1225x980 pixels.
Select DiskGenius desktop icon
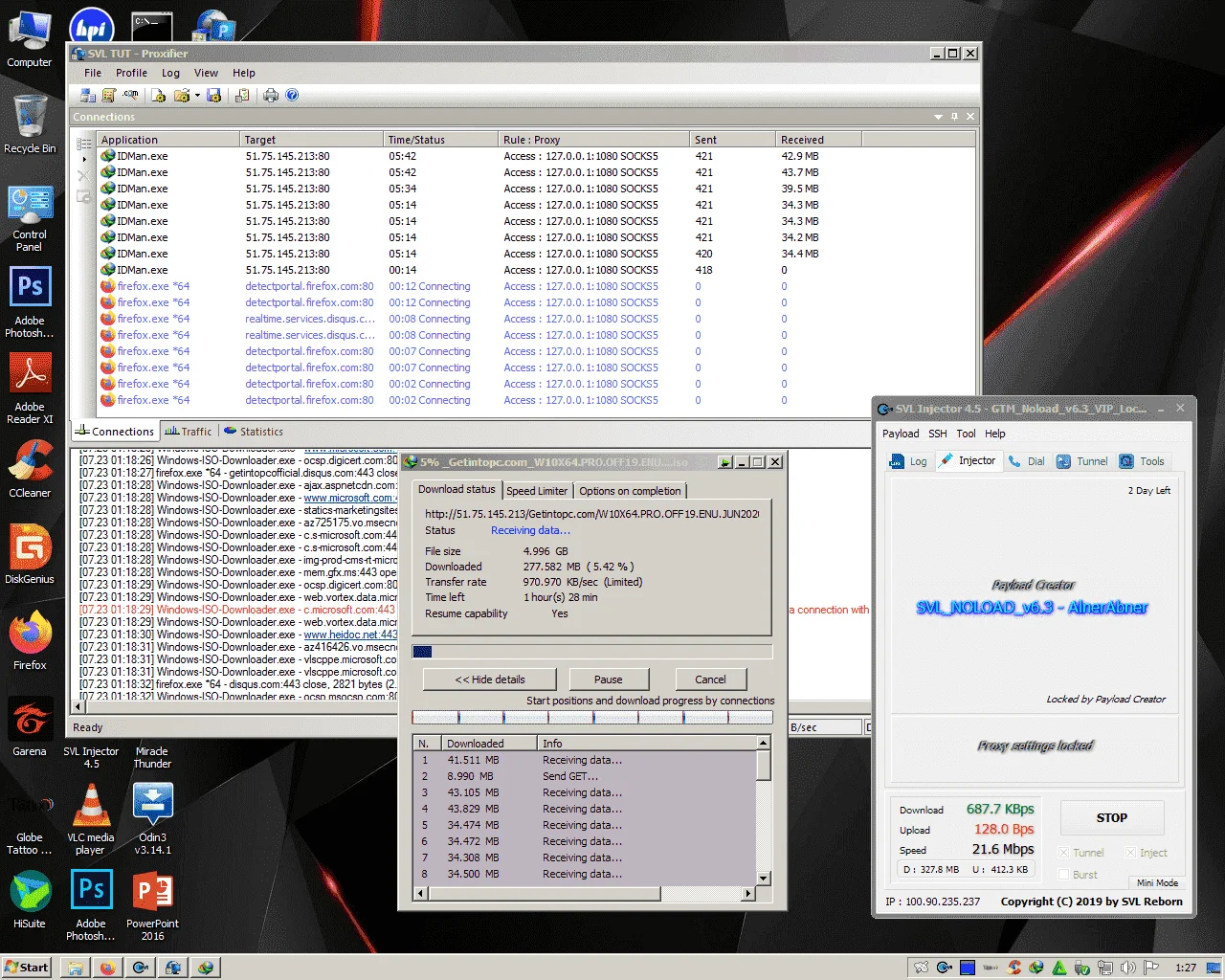coord(30,554)
